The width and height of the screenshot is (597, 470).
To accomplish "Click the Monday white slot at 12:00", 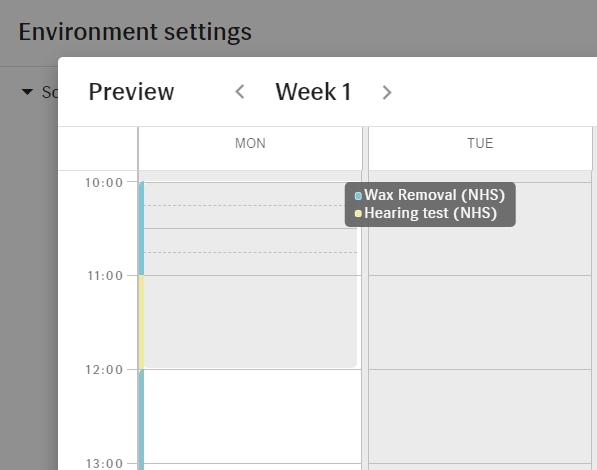I will tap(253, 416).
